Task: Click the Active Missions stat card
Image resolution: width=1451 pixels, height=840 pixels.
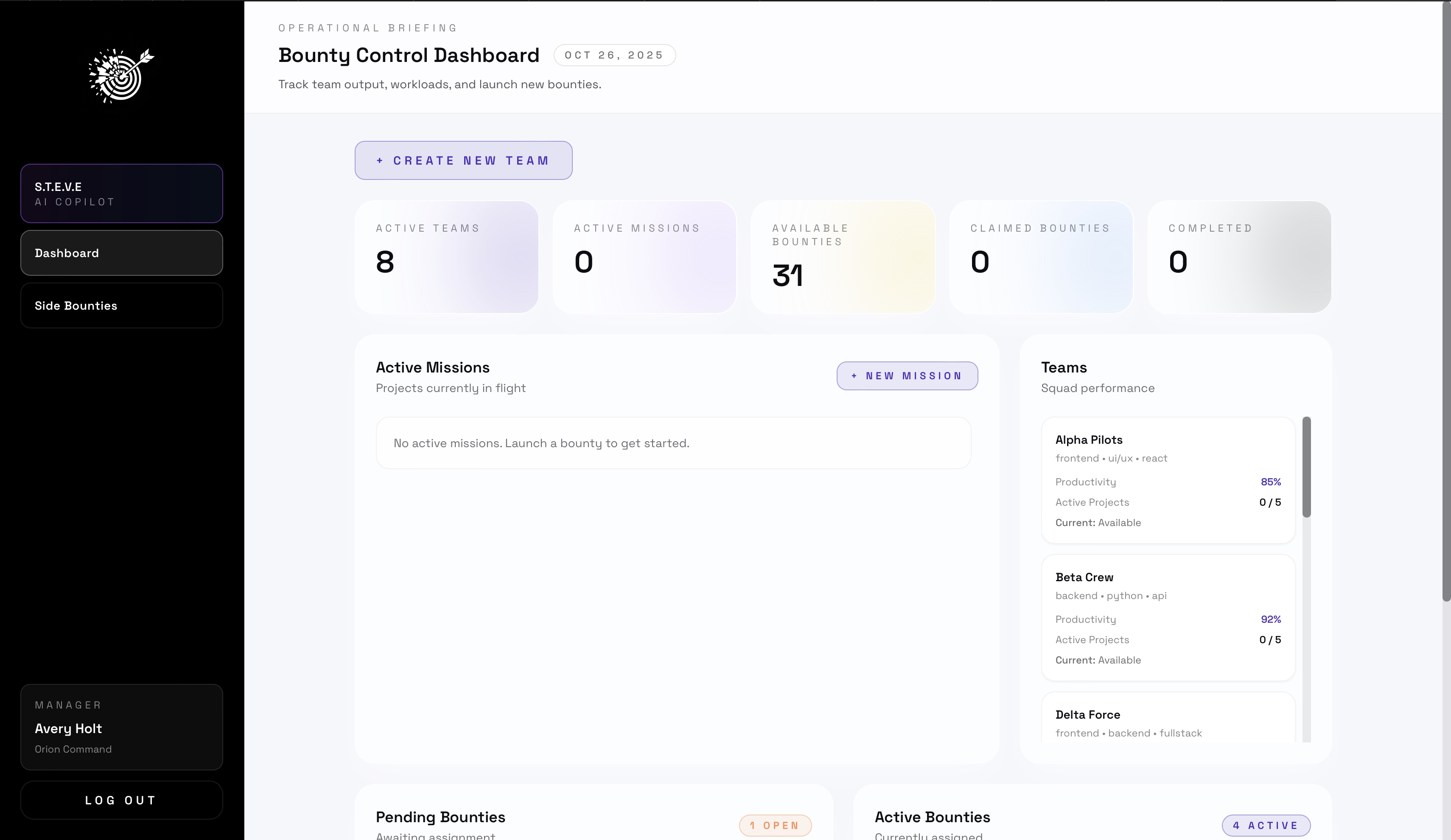Action: click(644, 257)
